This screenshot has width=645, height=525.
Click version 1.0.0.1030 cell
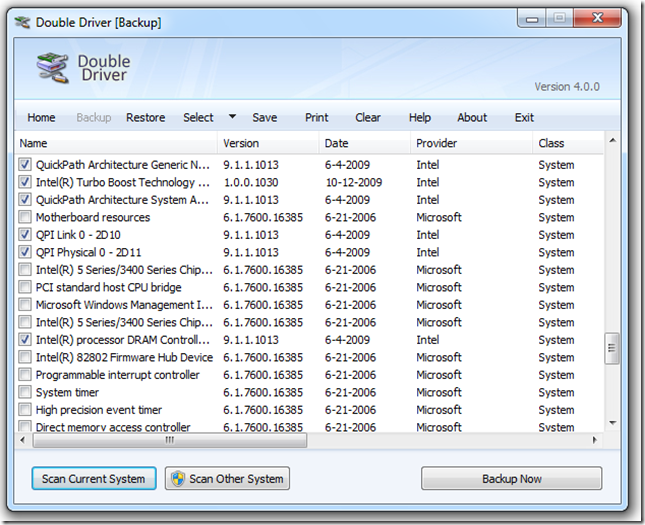click(251, 182)
